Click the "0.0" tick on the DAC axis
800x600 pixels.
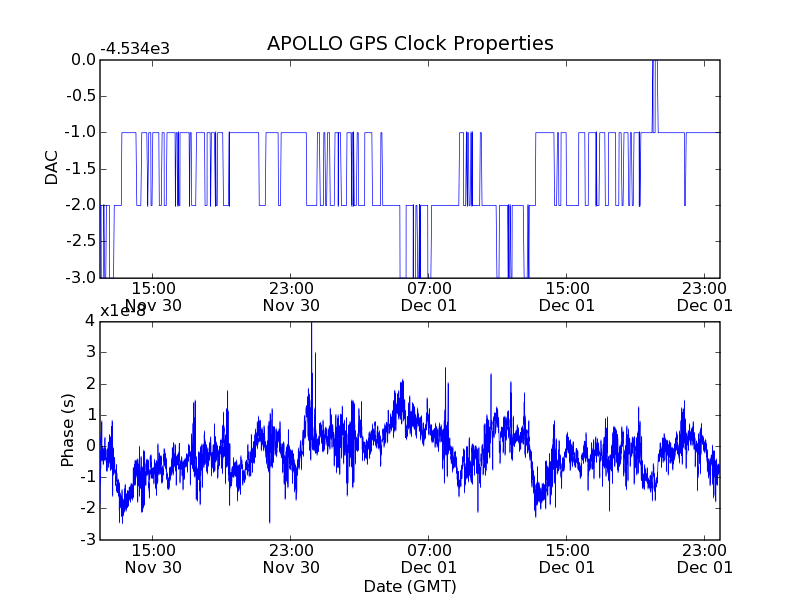pos(83,60)
